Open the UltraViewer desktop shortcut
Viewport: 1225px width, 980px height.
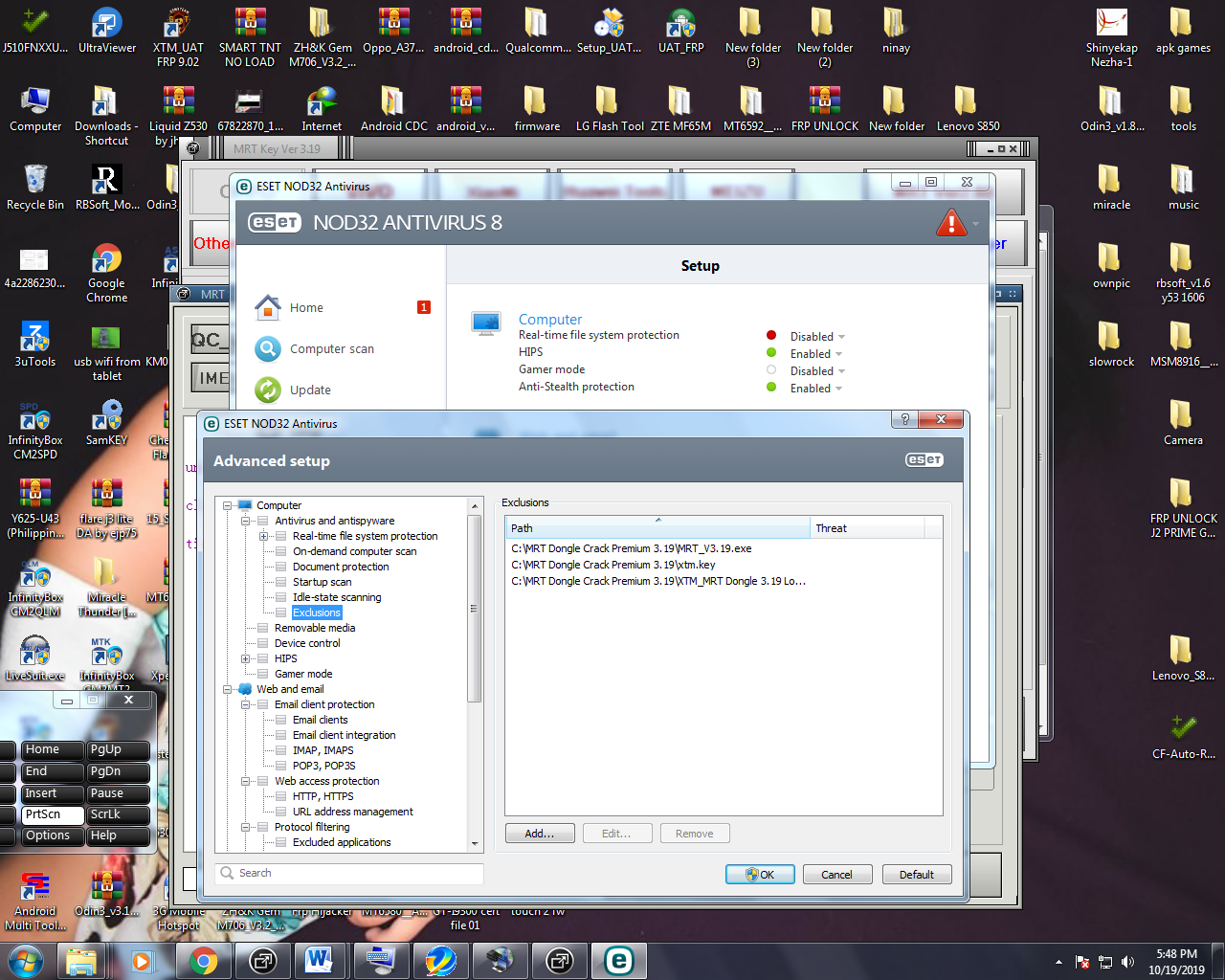[x=106, y=30]
